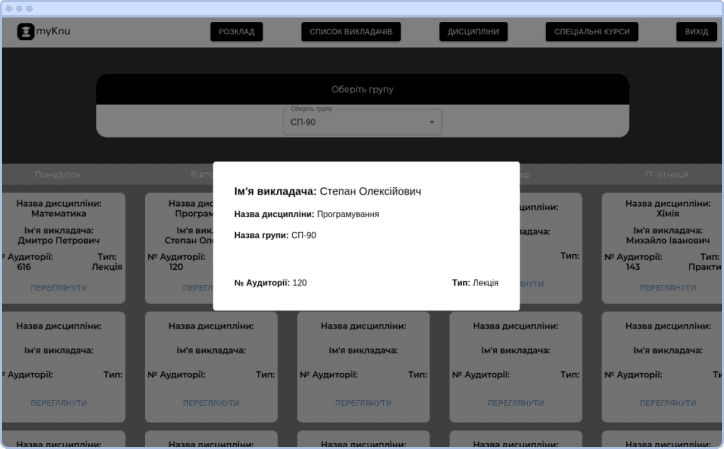The height and width of the screenshot is (449, 724).
Task: Click the Оберіть групу header bar
Action: [362, 89]
